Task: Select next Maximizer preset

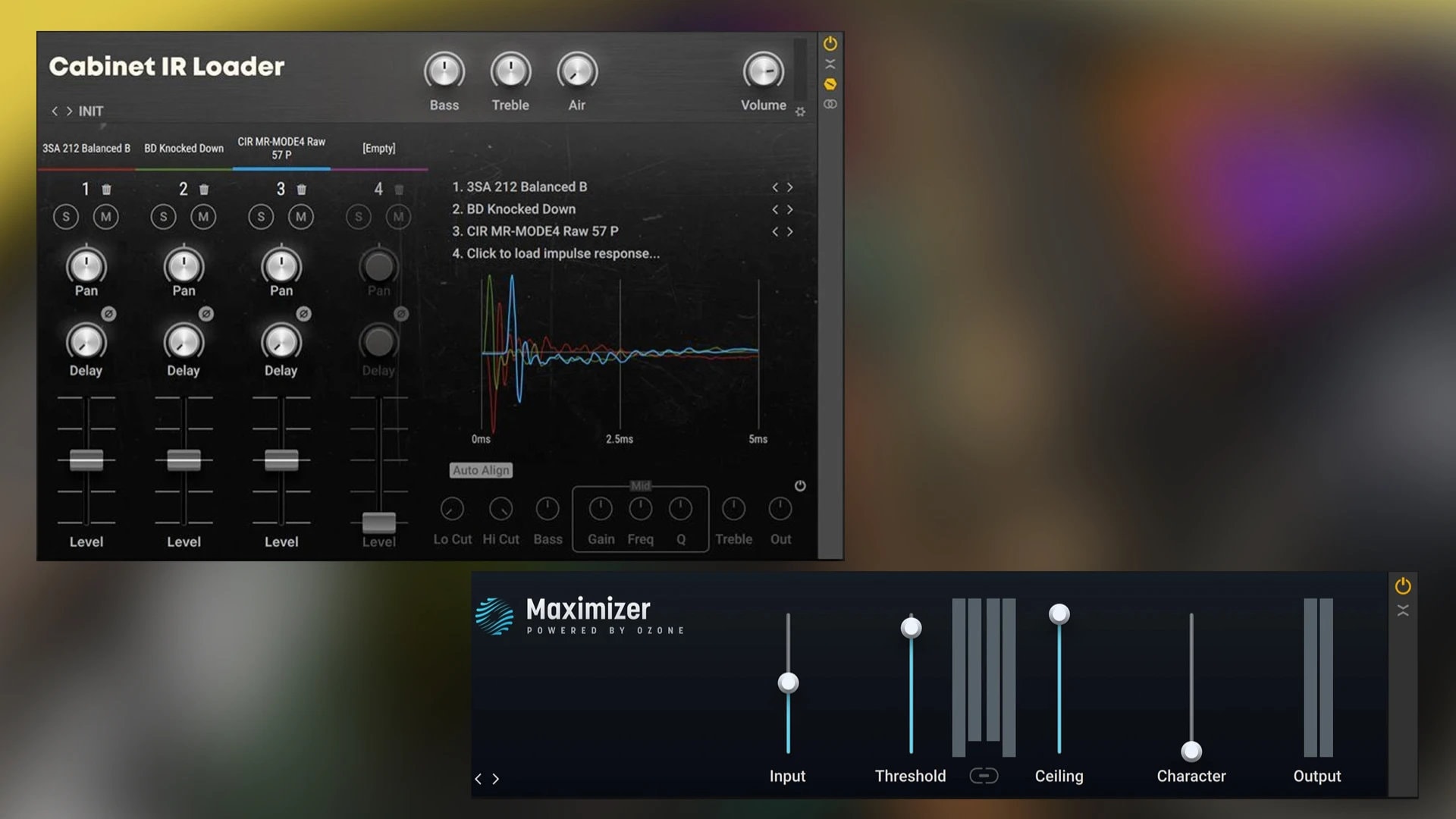Action: 496,779
